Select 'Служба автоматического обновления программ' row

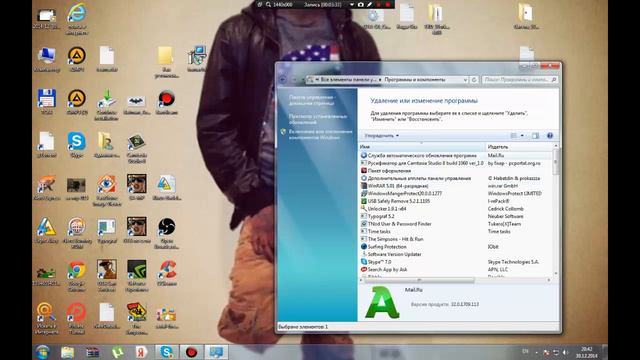click(456, 156)
